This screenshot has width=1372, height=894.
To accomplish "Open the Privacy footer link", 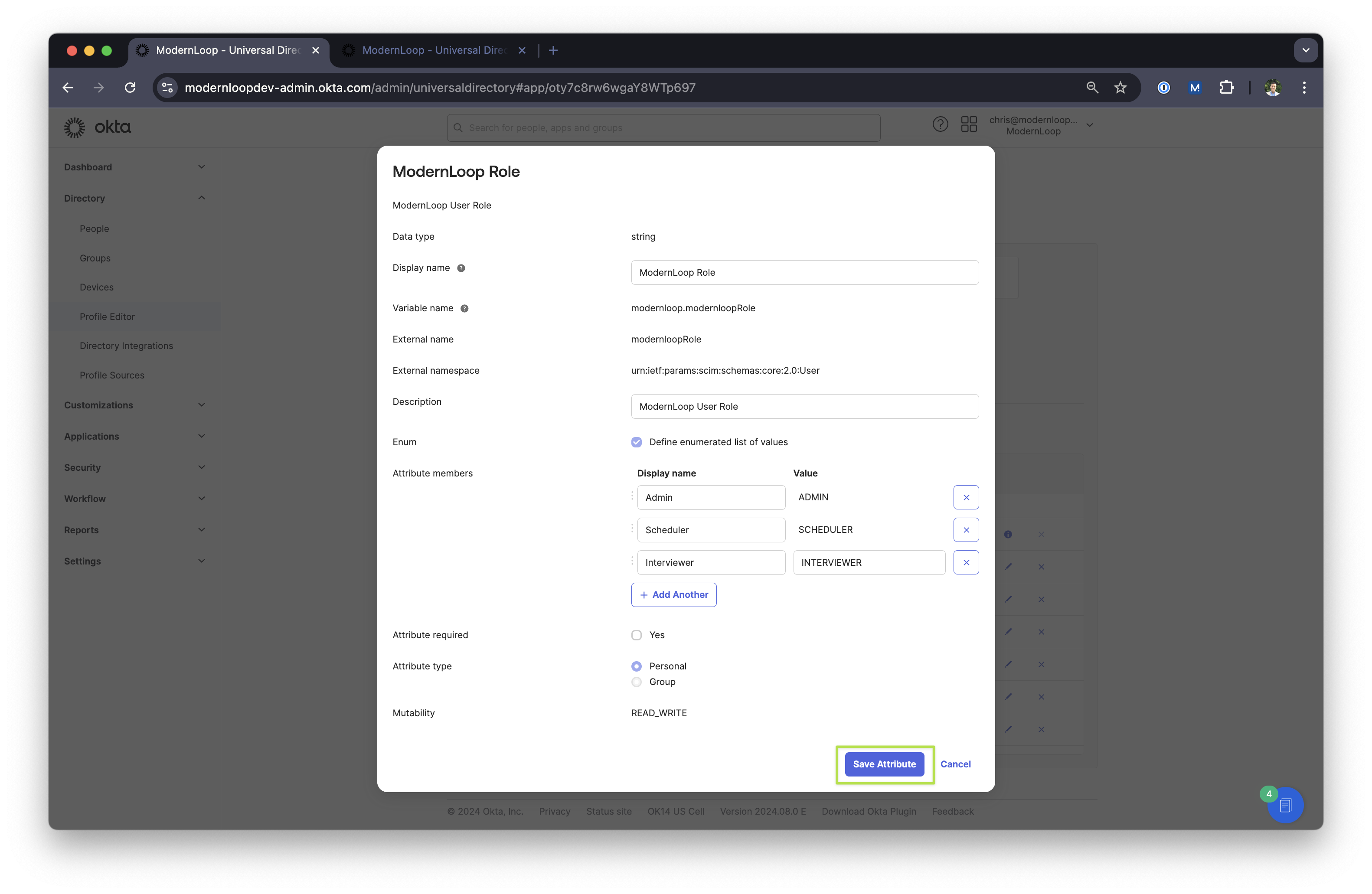I will click(555, 812).
